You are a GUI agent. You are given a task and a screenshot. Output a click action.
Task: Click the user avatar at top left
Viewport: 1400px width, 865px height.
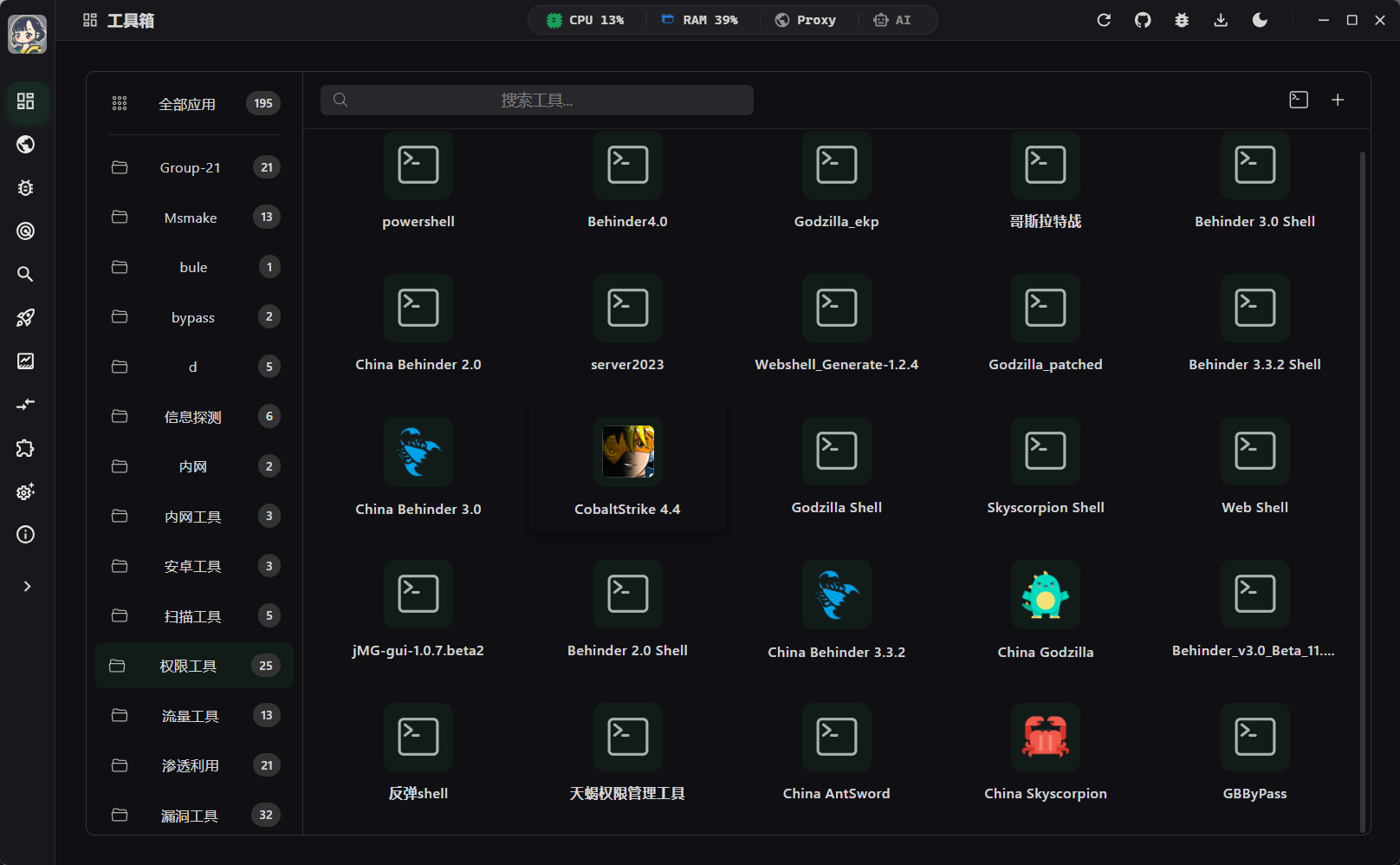point(27,34)
